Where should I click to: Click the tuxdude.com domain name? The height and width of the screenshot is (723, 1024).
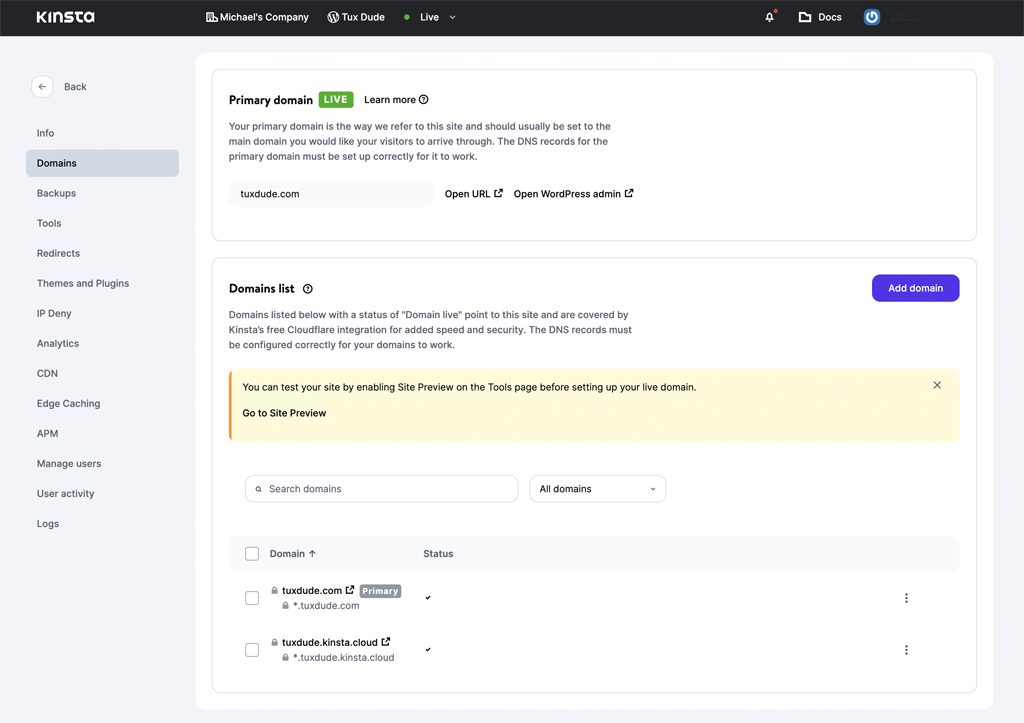click(312, 590)
